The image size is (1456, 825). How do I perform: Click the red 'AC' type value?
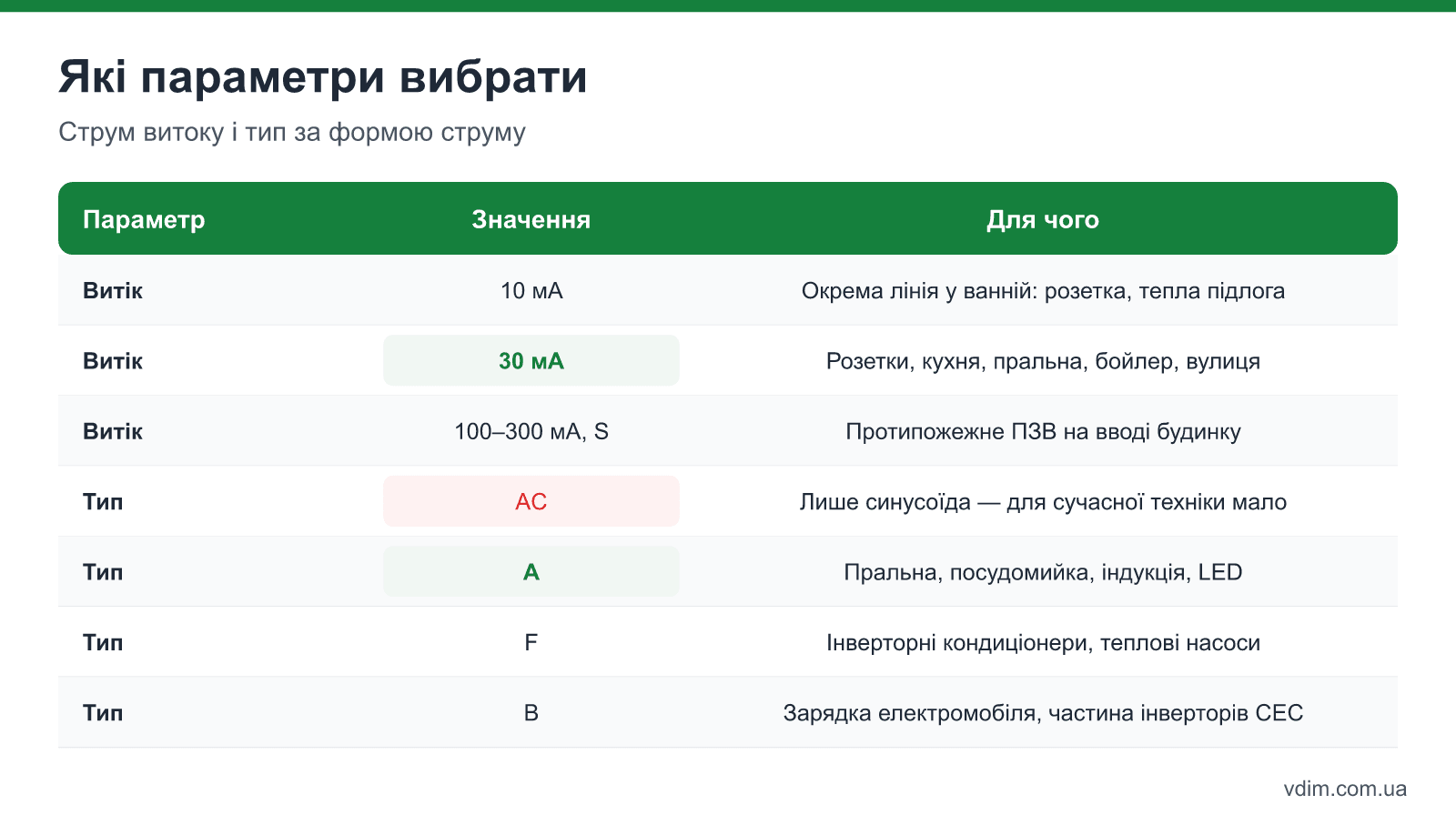tap(531, 501)
